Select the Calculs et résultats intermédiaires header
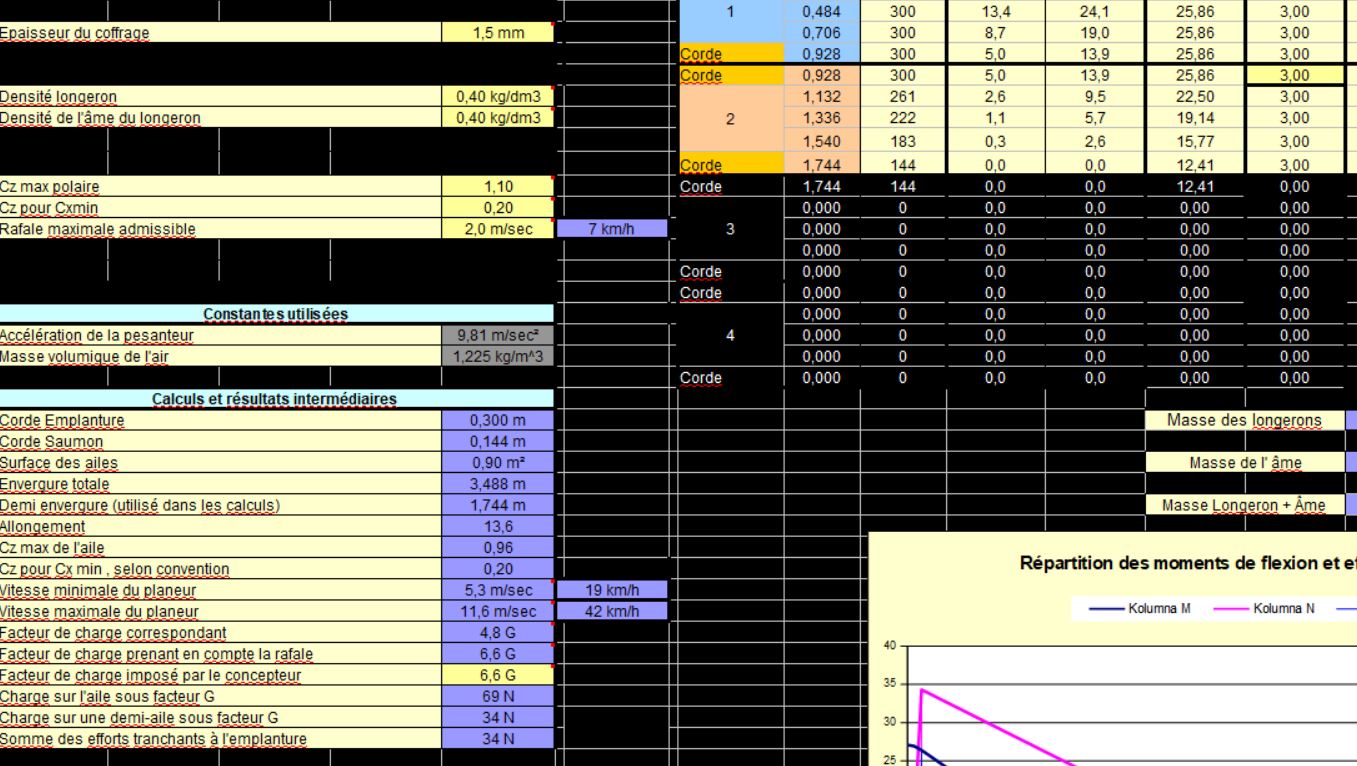The height and width of the screenshot is (766, 1357). pyautogui.click(x=276, y=399)
